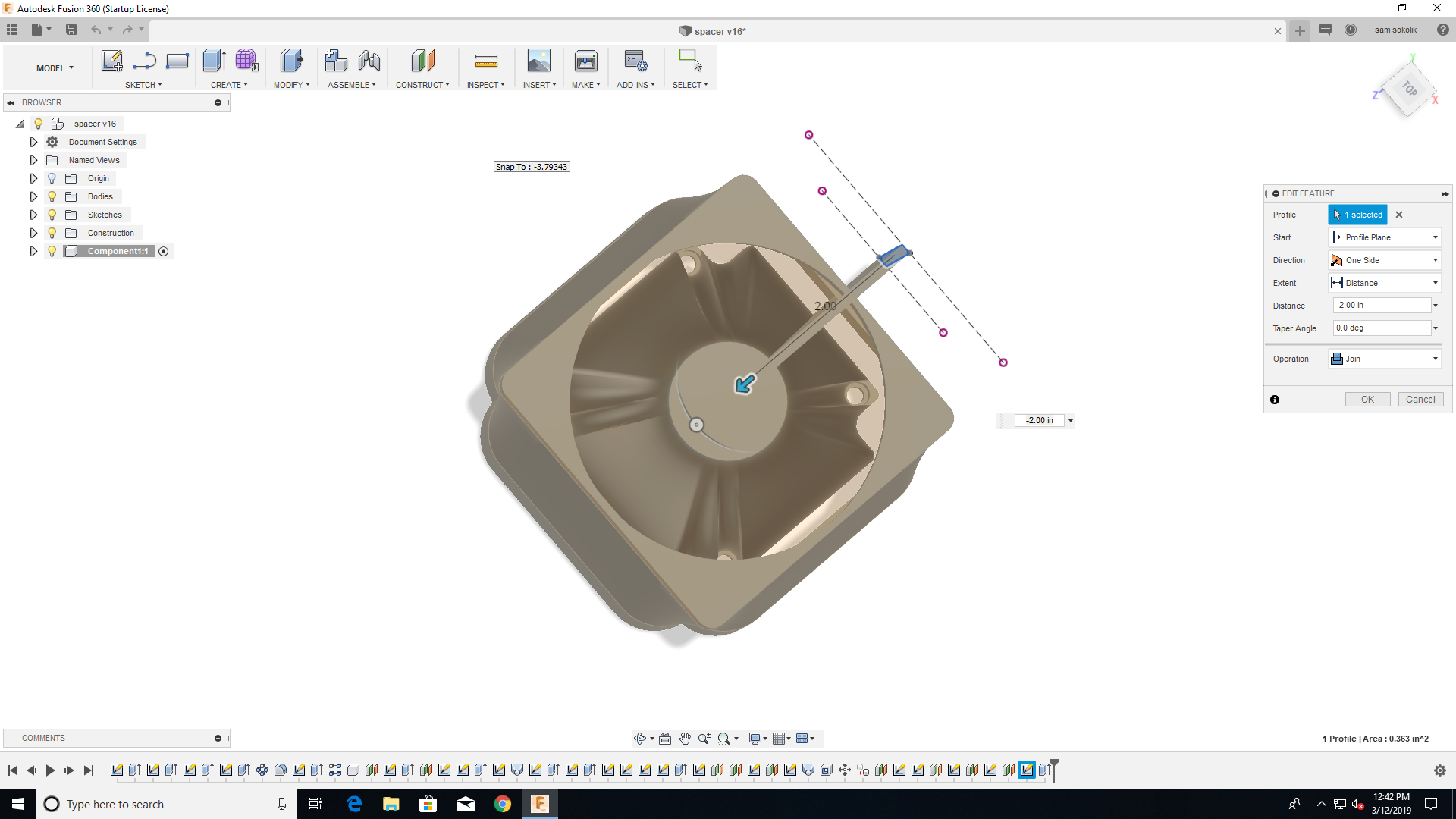The image size is (1456, 819).
Task: Open the MODEL workspace menu
Action: 50,67
